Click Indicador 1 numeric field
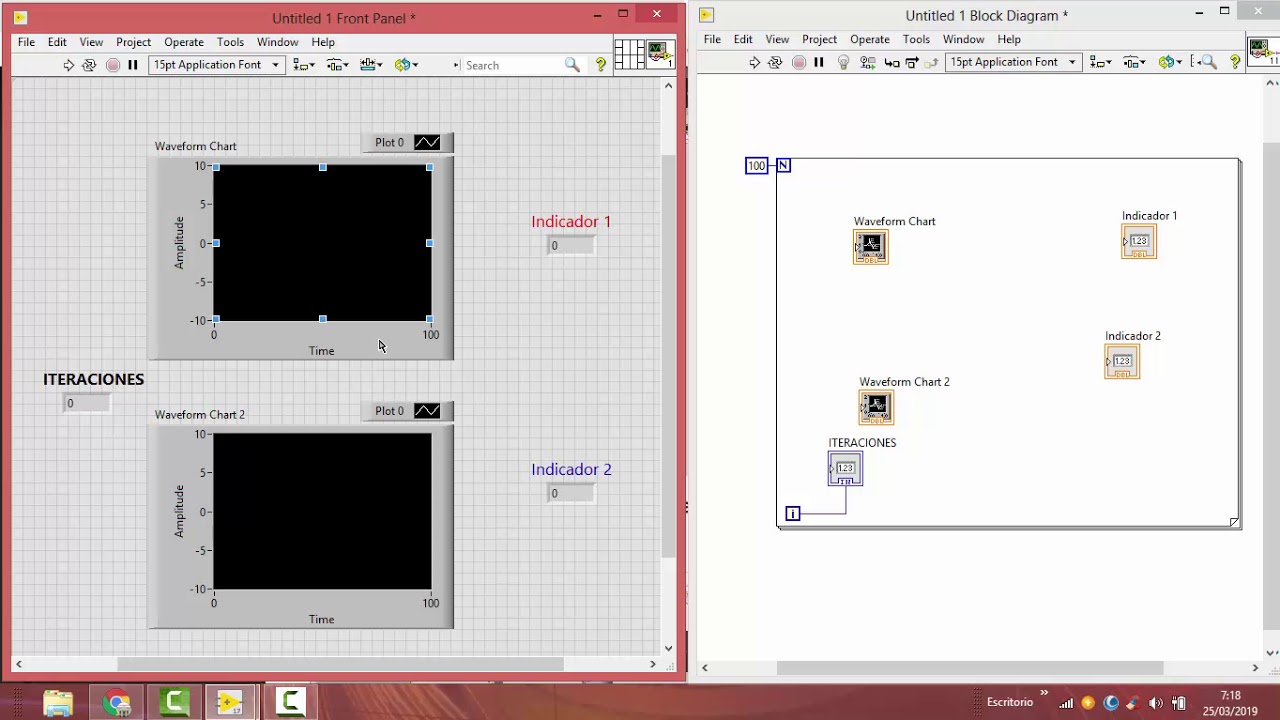 click(571, 246)
